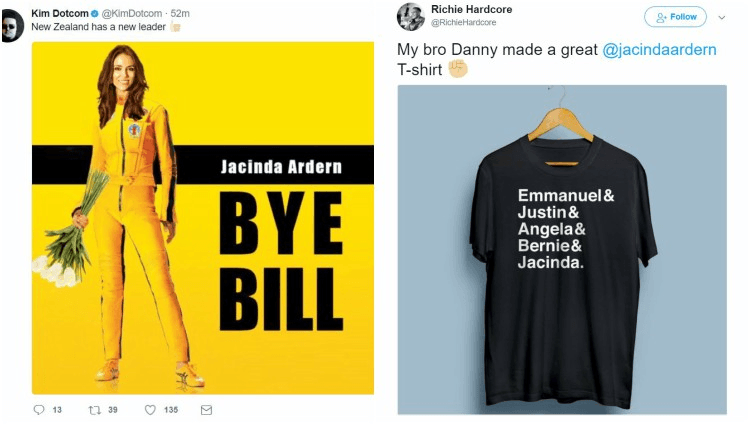Open Kim Dotcom's profile avatar
The height and width of the screenshot is (424, 750).
[x=11, y=25]
